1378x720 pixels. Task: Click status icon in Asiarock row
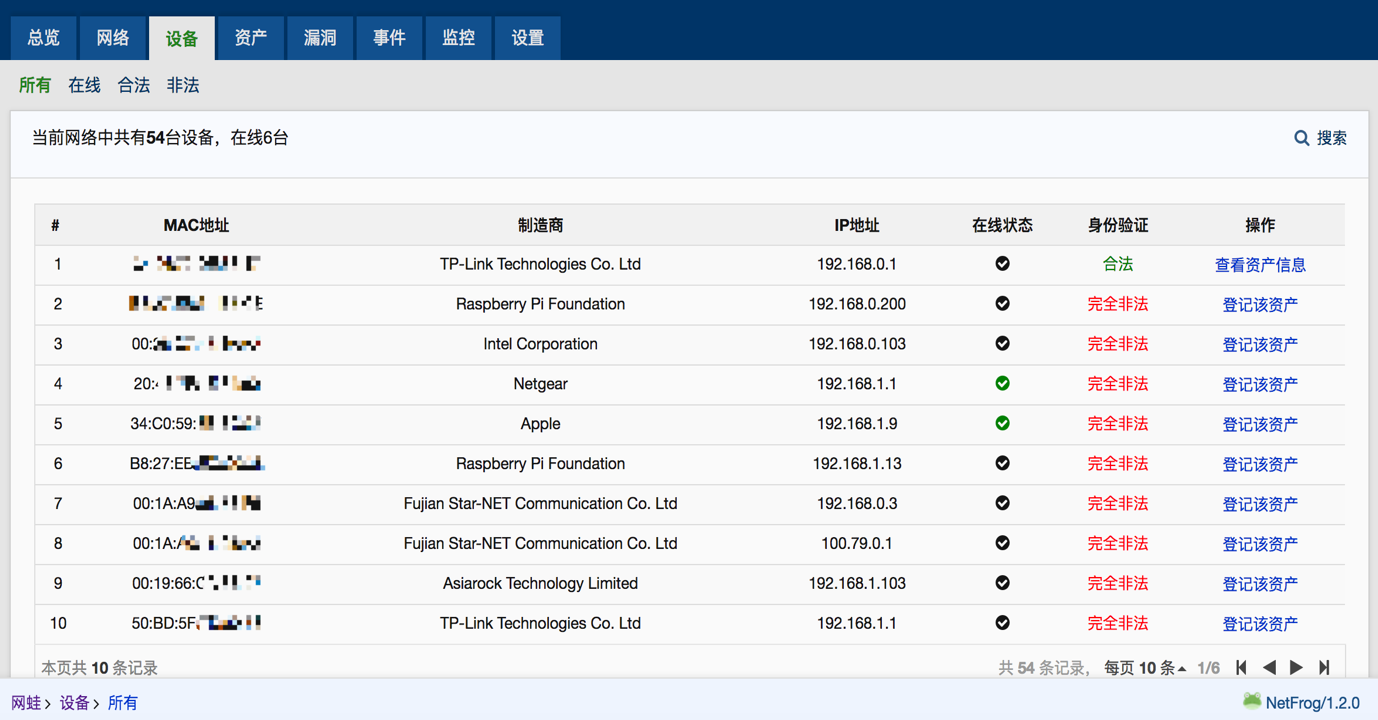point(1002,583)
